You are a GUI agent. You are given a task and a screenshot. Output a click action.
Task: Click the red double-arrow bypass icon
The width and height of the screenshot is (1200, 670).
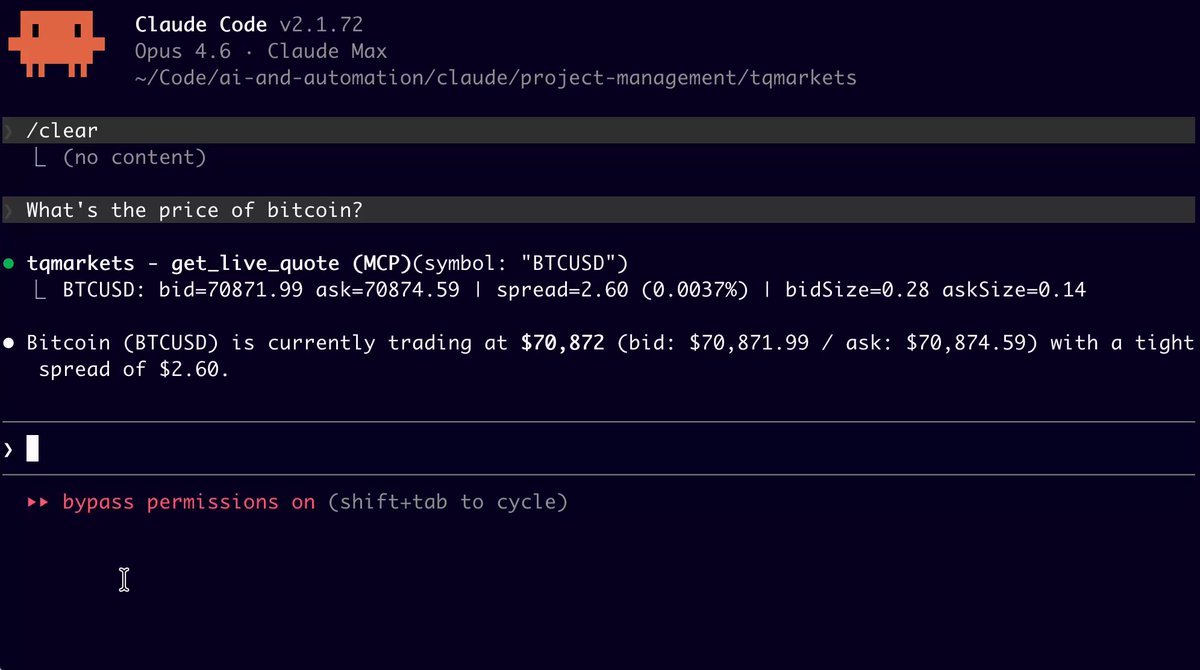[x=38, y=502]
